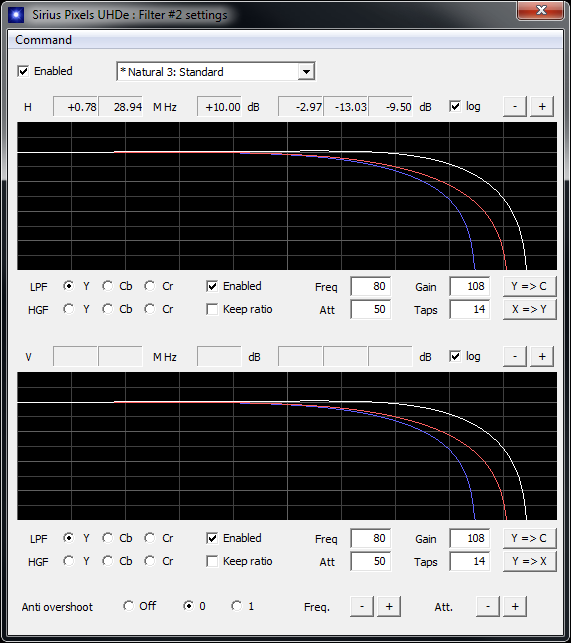Increase Anti overshoot Att. with plus button

515,607
